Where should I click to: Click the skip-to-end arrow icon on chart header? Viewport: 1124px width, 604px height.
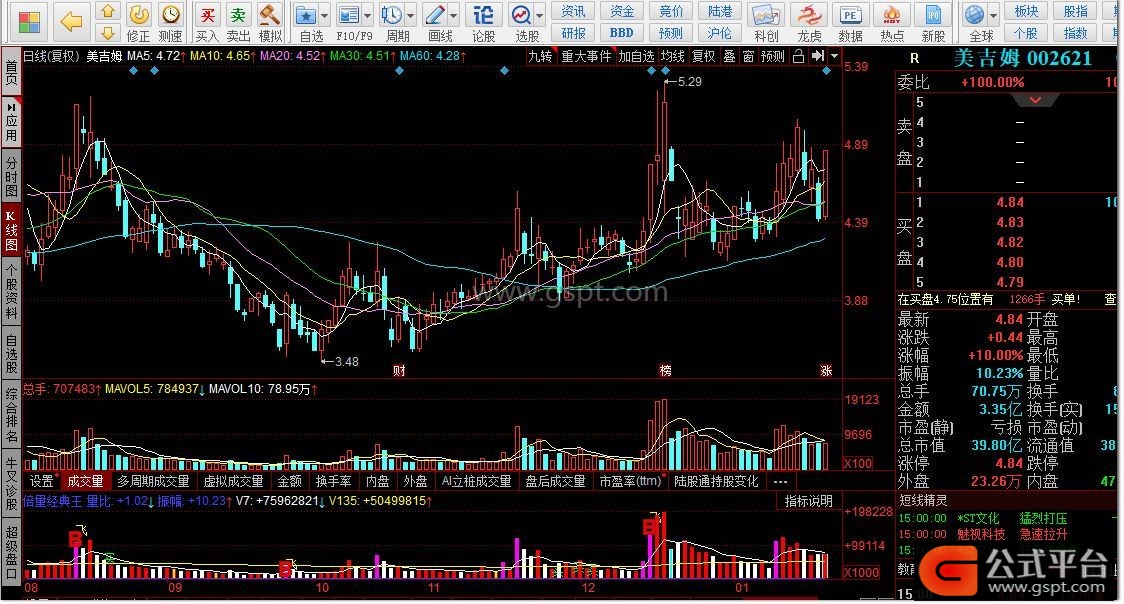818,56
